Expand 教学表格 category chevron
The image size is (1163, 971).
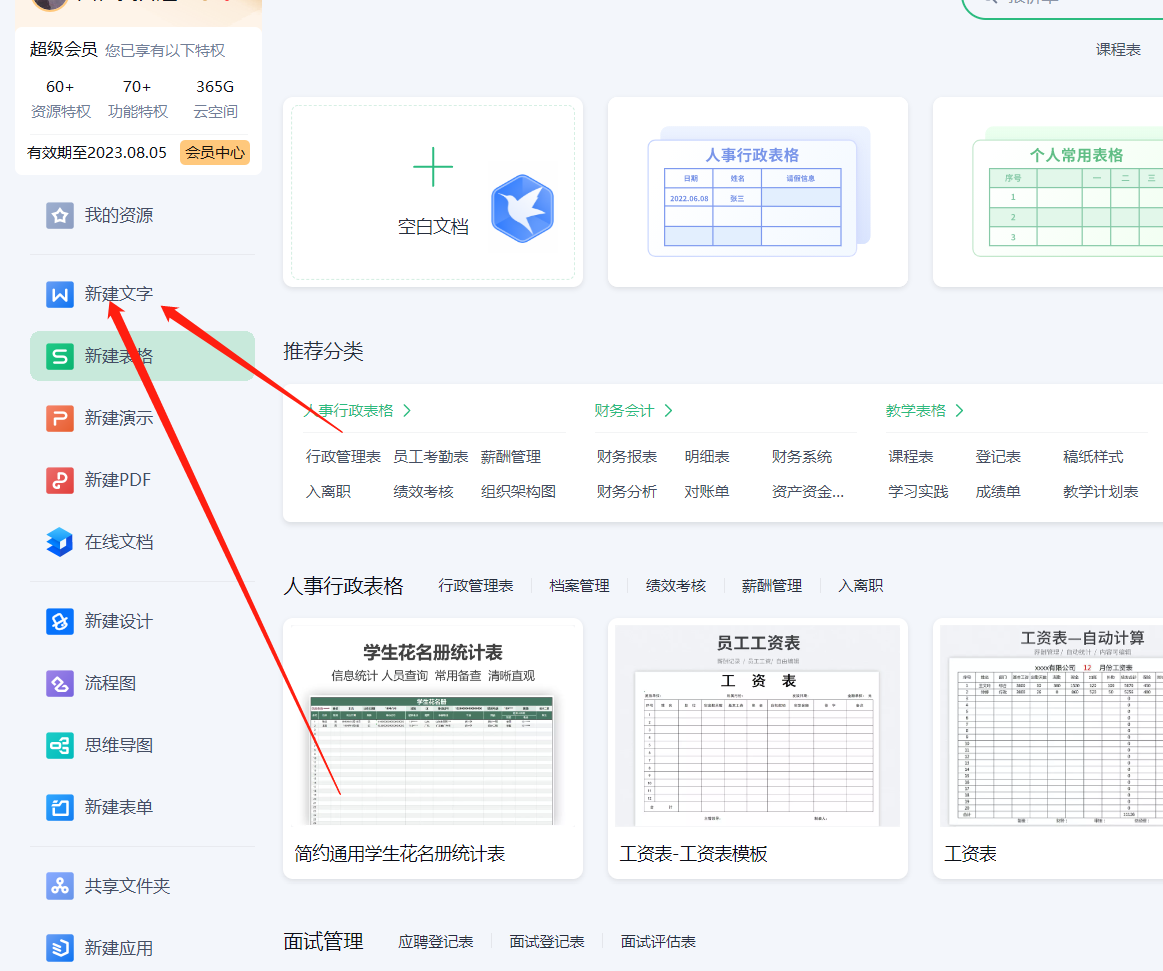pyautogui.click(x=960, y=411)
